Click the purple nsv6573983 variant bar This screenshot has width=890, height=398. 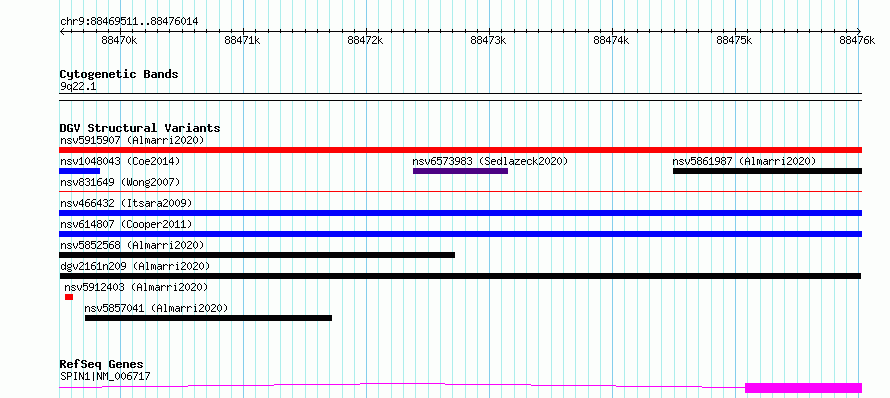pos(460,171)
